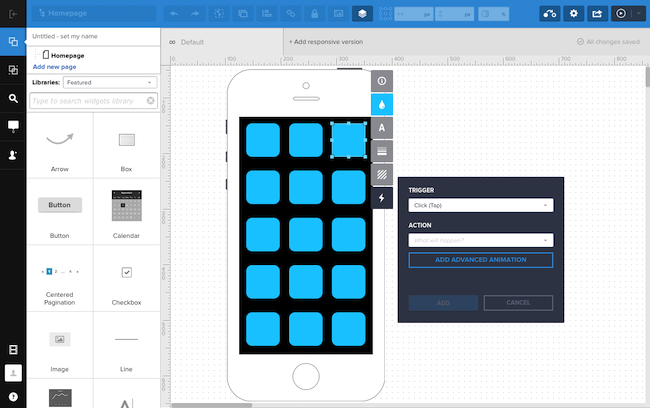Click Add responsive version
Viewport: 650px width, 408px height.
point(326,42)
